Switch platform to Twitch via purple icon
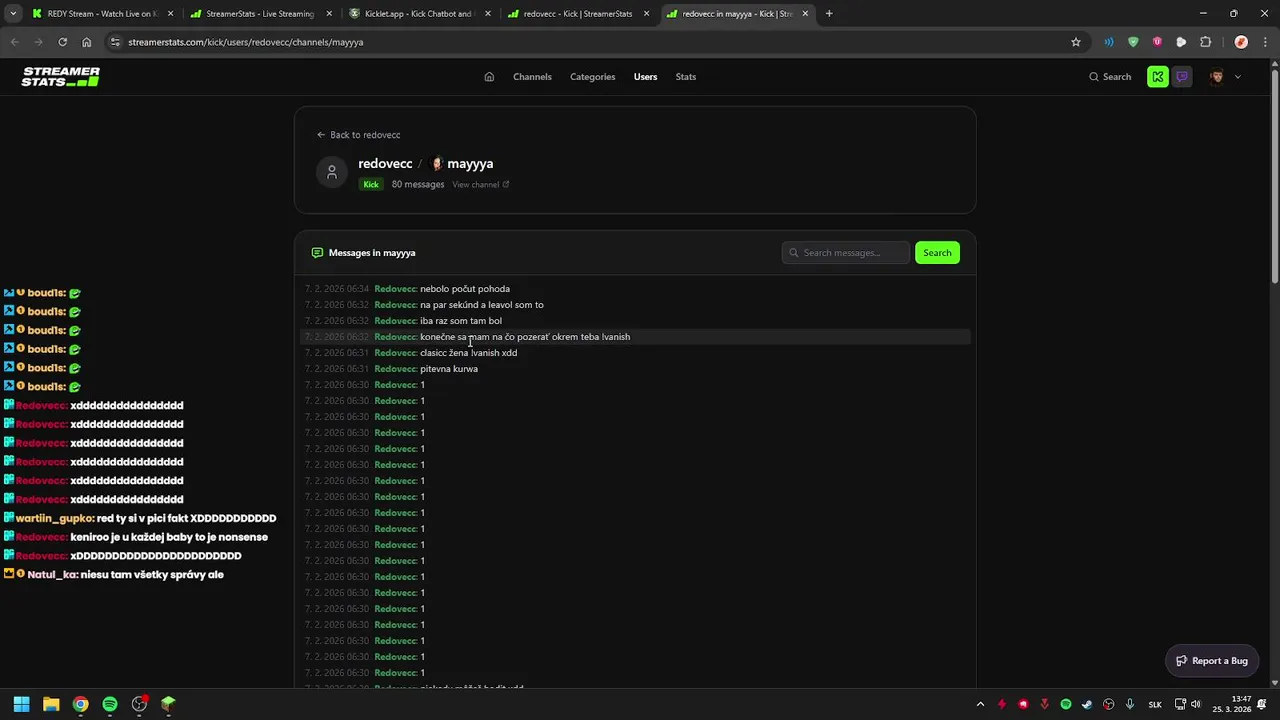 [1182, 77]
